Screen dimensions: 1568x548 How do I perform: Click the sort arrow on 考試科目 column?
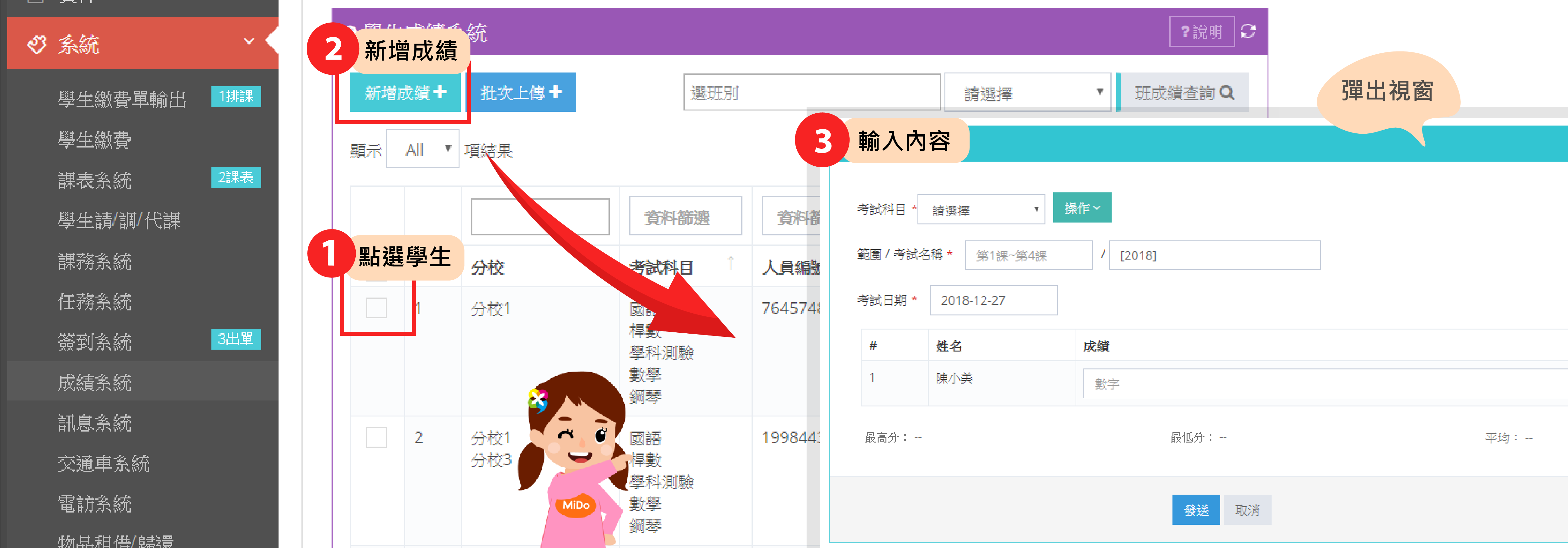[731, 263]
